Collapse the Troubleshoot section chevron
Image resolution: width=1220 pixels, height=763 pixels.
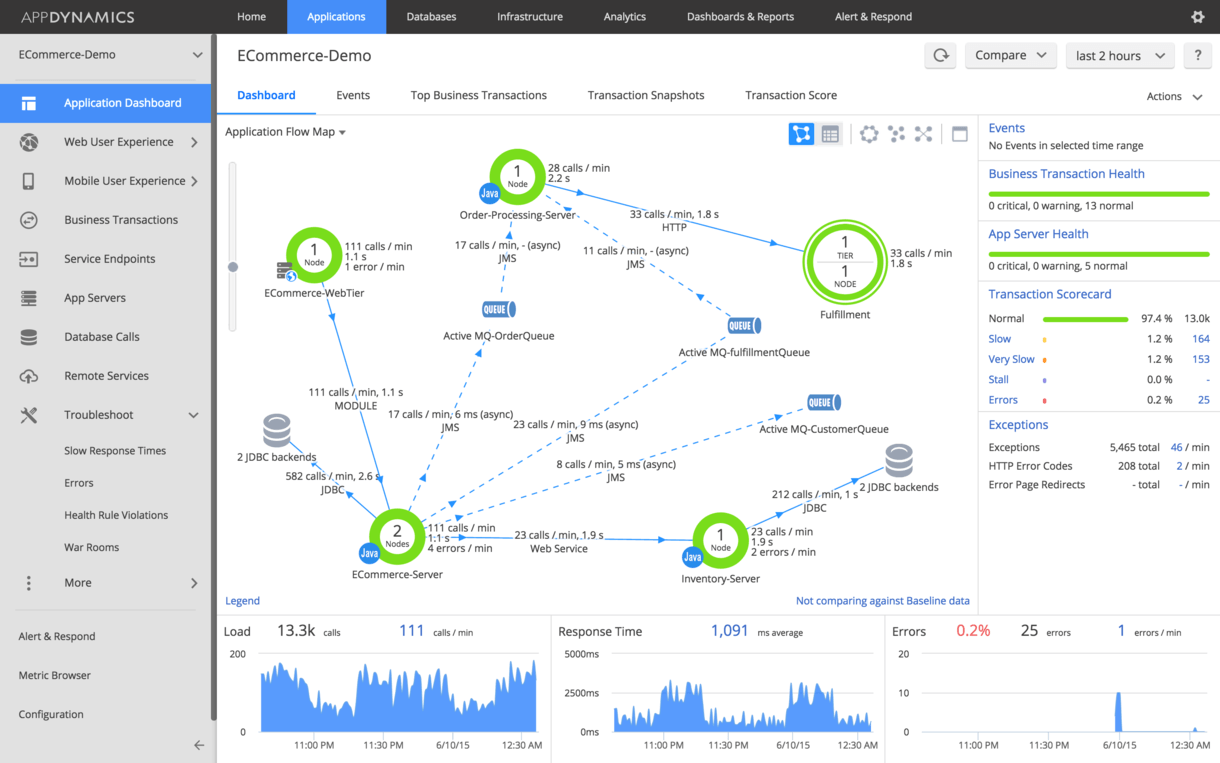pyautogui.click(x=194, y=415)
